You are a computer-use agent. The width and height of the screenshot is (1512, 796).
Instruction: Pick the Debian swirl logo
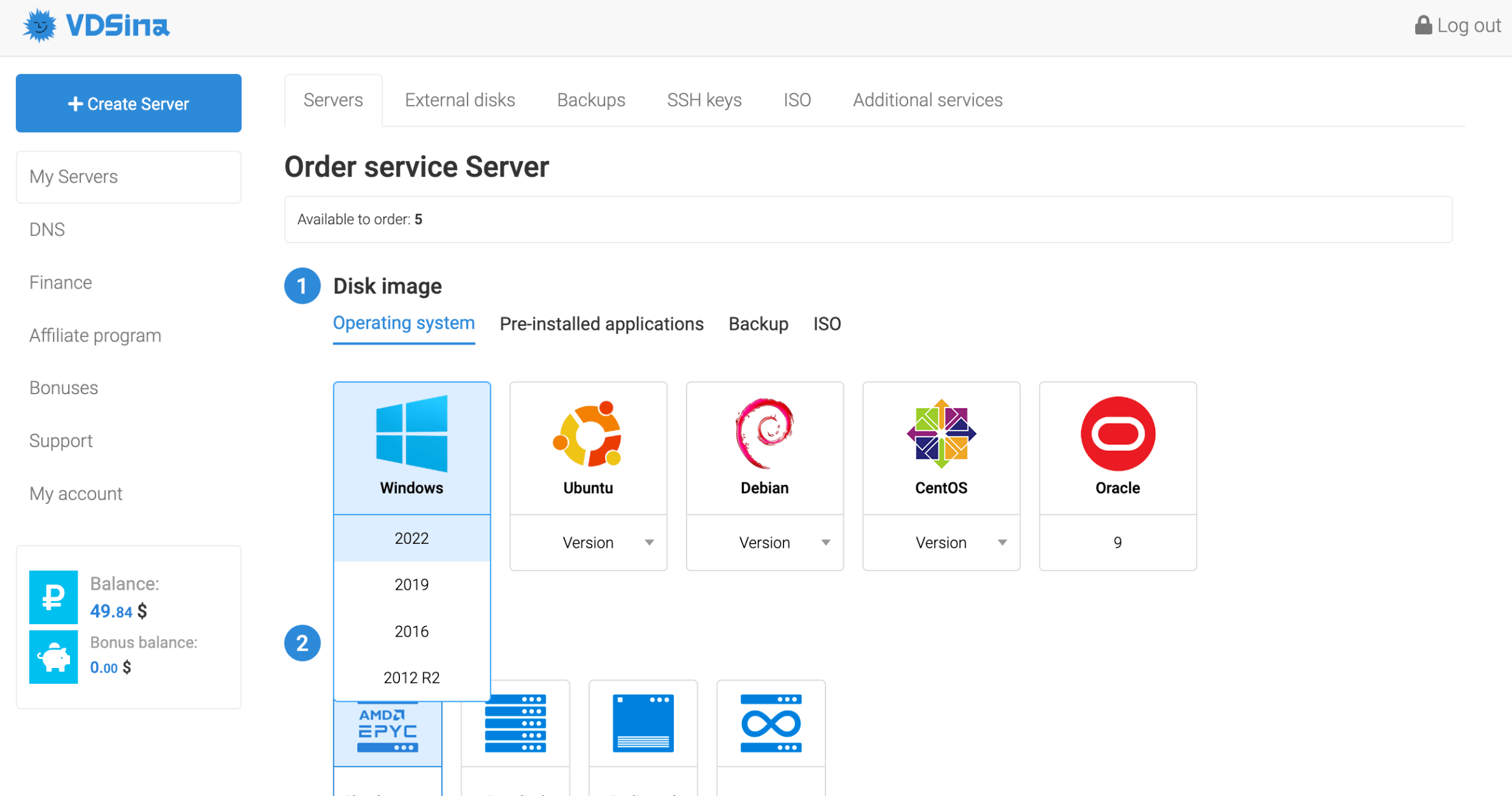coord(764,434)
